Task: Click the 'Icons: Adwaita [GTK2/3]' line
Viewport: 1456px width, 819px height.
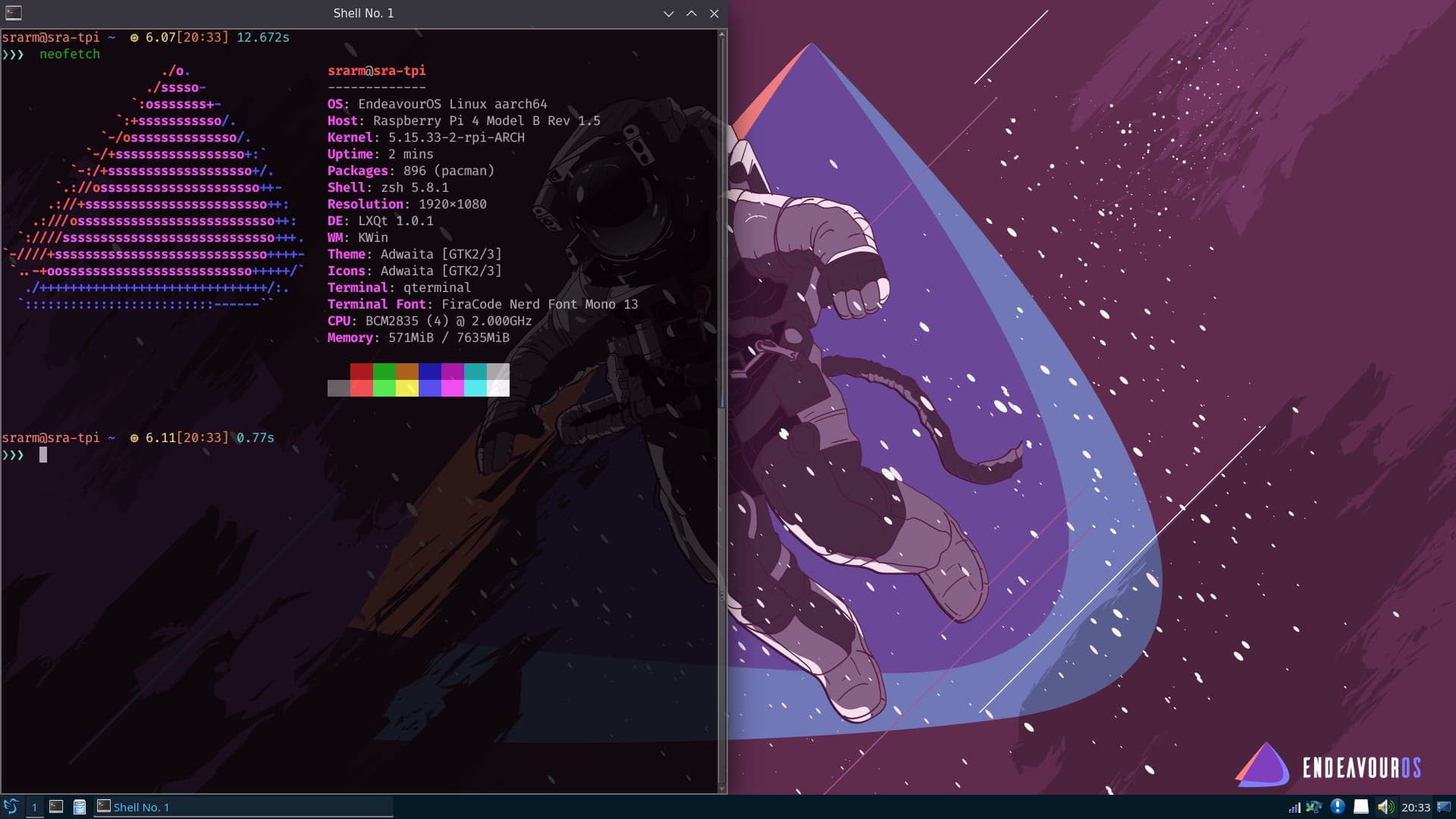Action: pyautogui.click(x=415, y=271)
